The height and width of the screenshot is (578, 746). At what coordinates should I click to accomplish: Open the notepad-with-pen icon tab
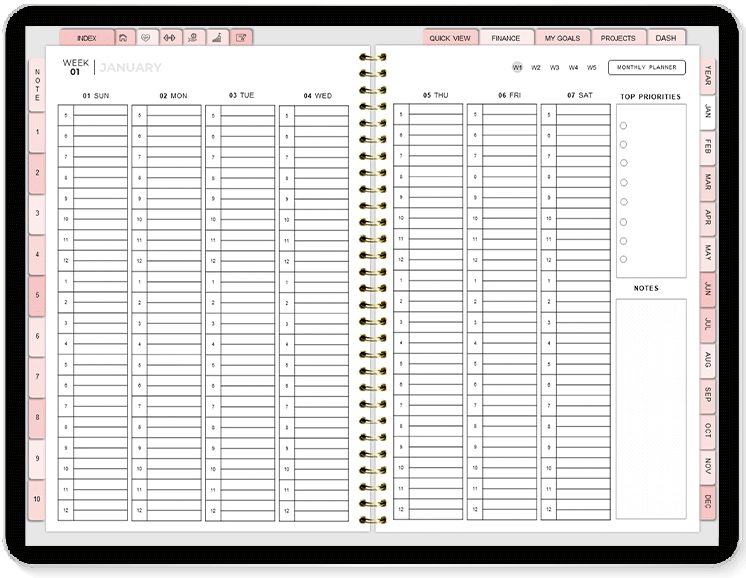click(x=241, y=38)
